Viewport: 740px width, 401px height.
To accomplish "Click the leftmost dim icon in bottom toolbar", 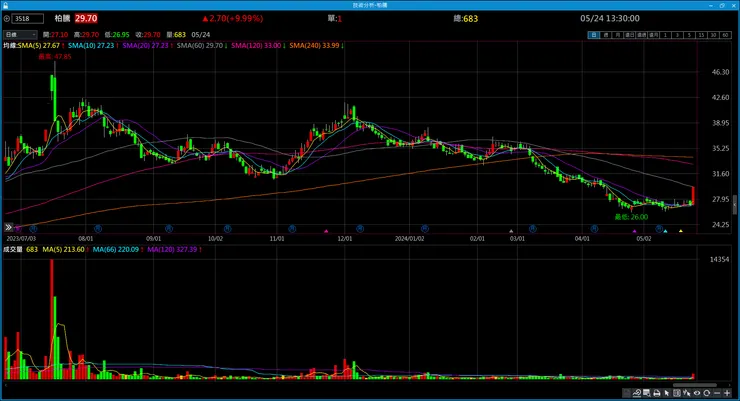I will click(626, 393).
